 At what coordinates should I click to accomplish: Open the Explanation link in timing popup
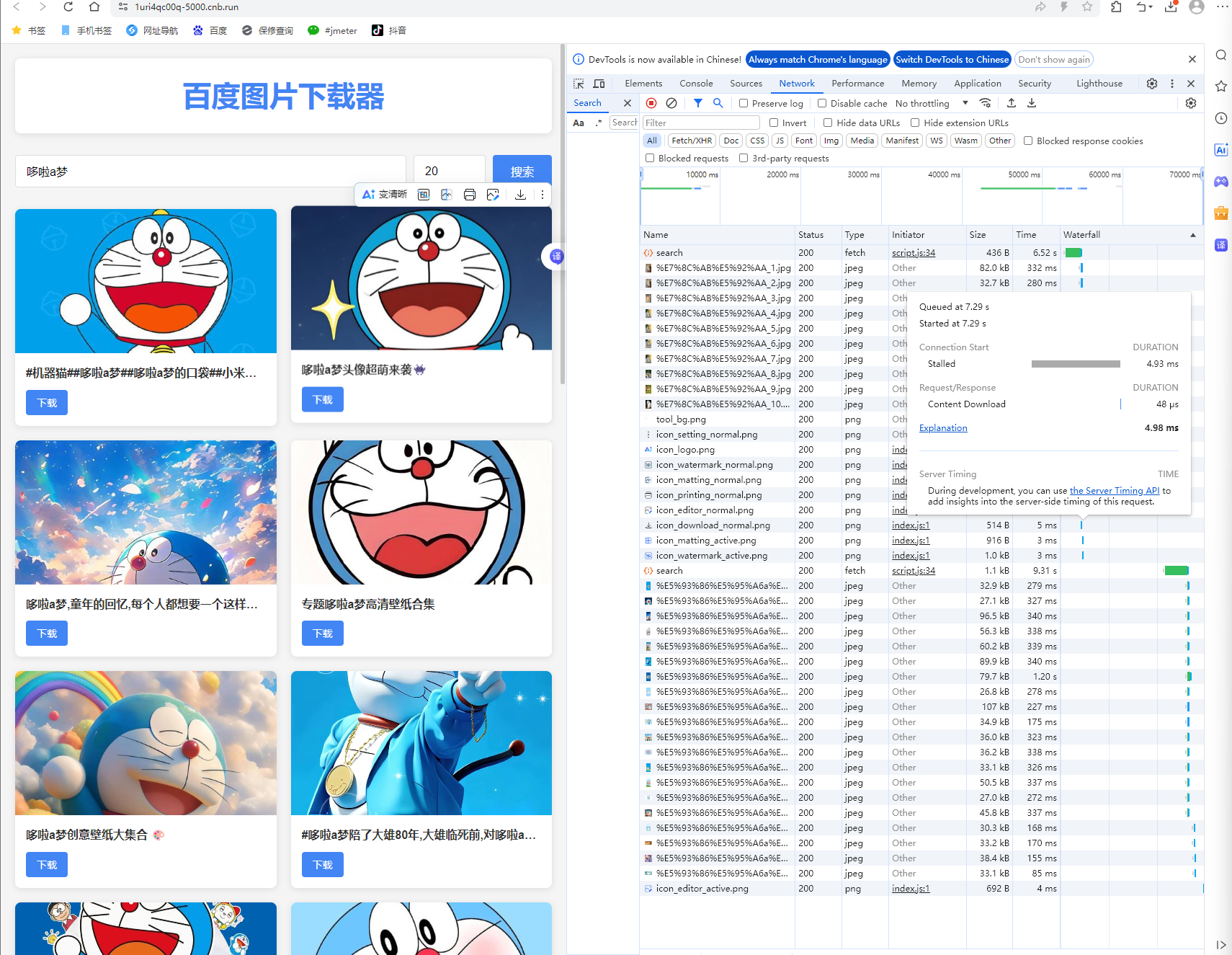[x=943, y=428]
